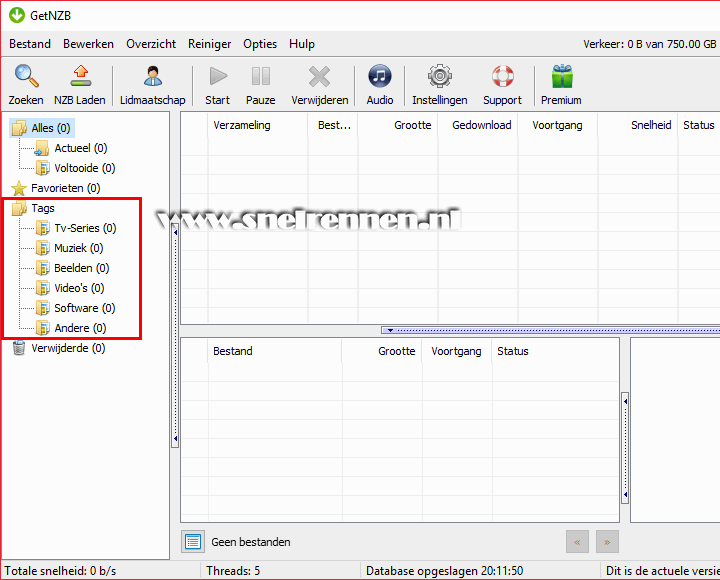
Task: Open the Overzicht menu
Action: (151, 44)
